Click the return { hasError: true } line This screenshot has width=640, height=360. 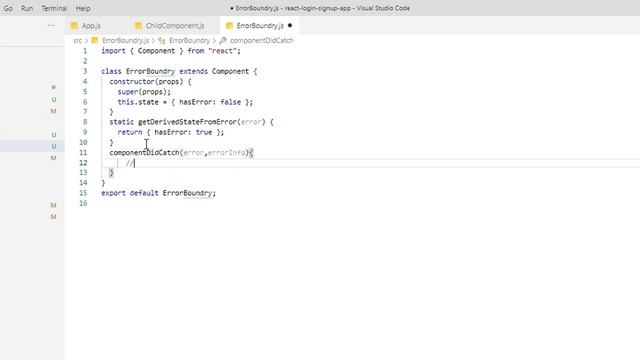(171, 132)
